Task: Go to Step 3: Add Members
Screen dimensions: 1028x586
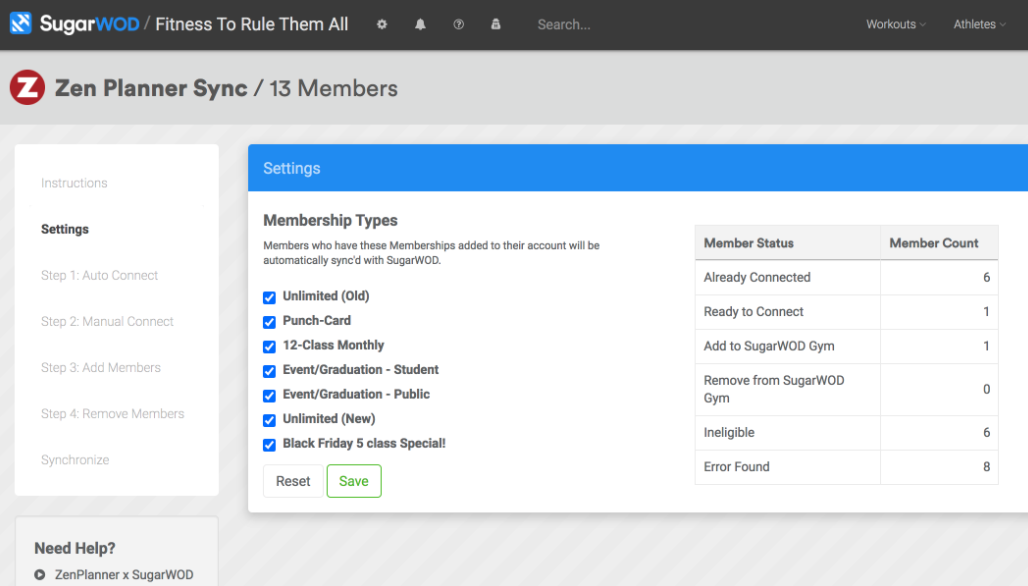Action: [x=101, y=368]
